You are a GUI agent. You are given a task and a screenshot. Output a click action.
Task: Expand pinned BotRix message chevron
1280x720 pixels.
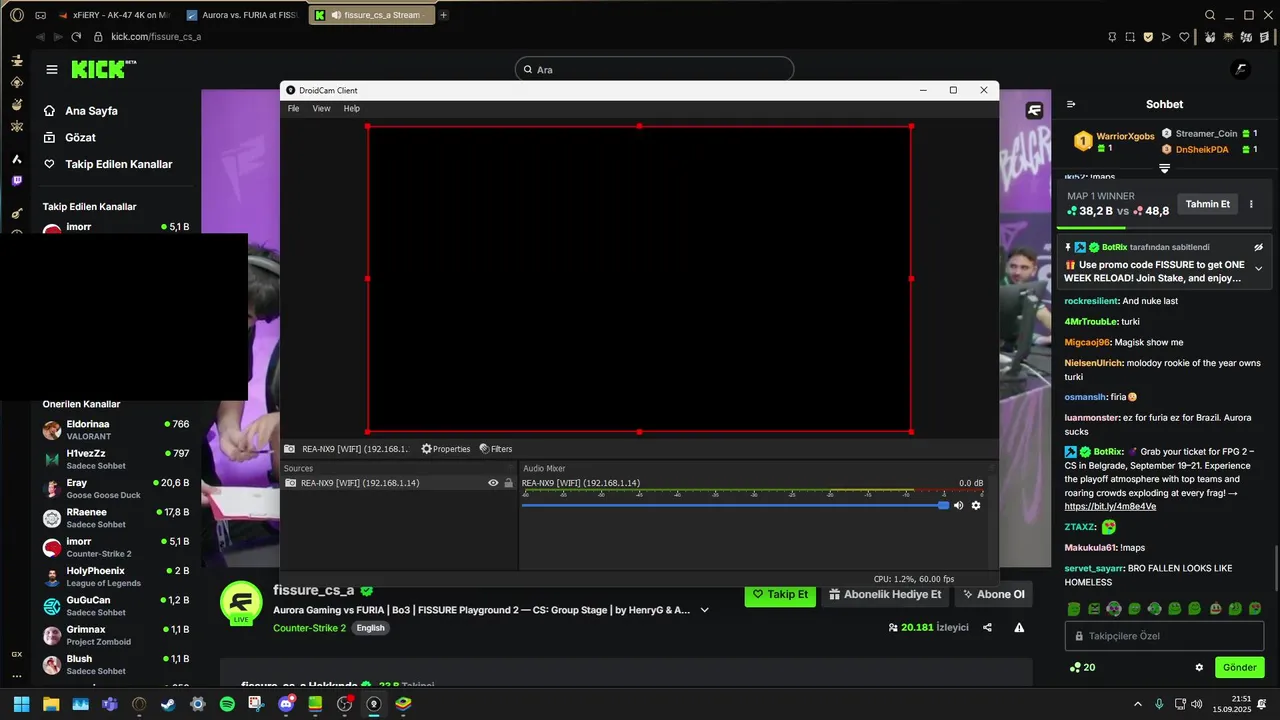1258,268
